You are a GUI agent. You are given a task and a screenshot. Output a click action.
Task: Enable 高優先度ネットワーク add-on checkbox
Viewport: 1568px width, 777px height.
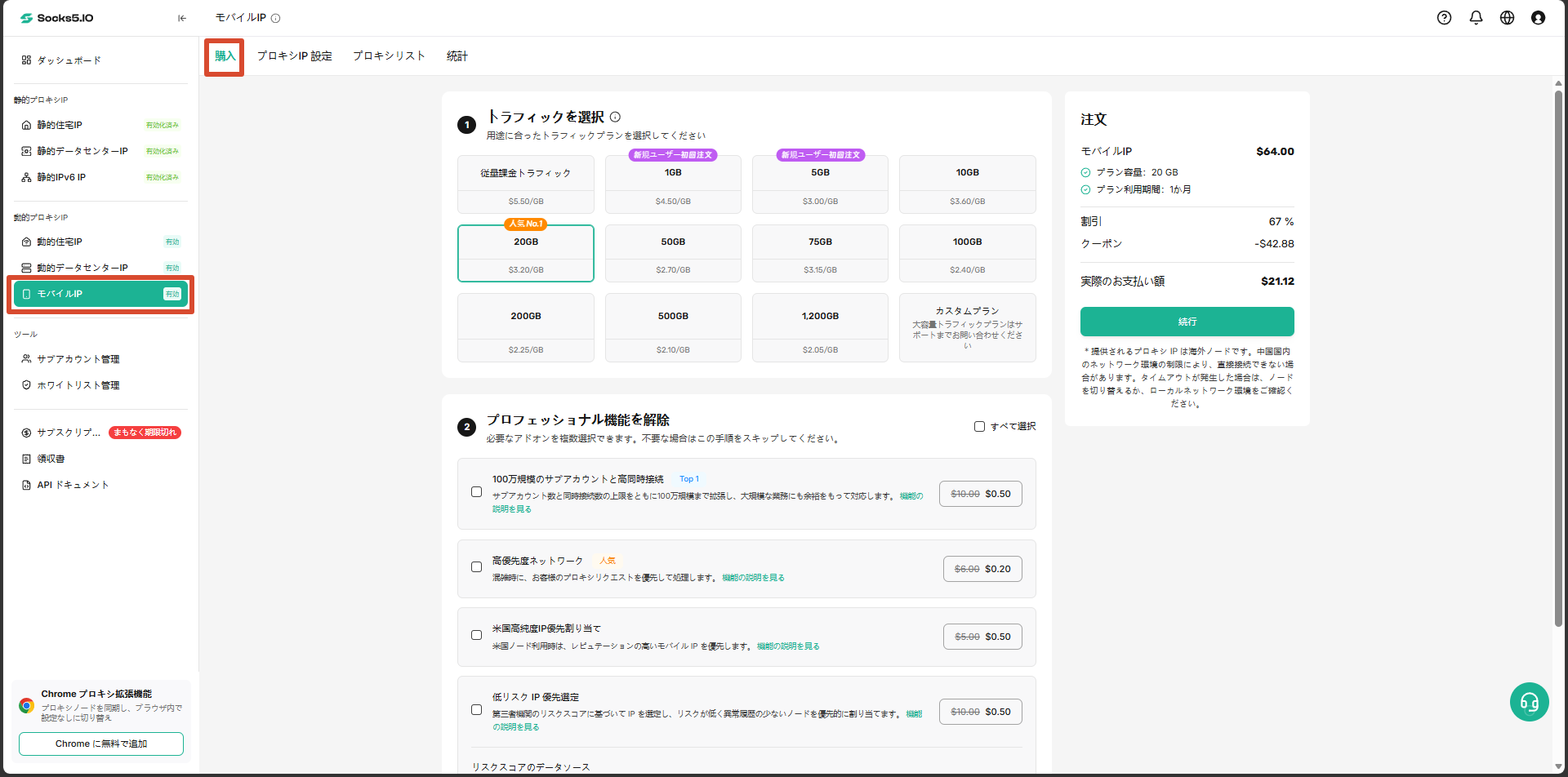[x=476, y=567]
